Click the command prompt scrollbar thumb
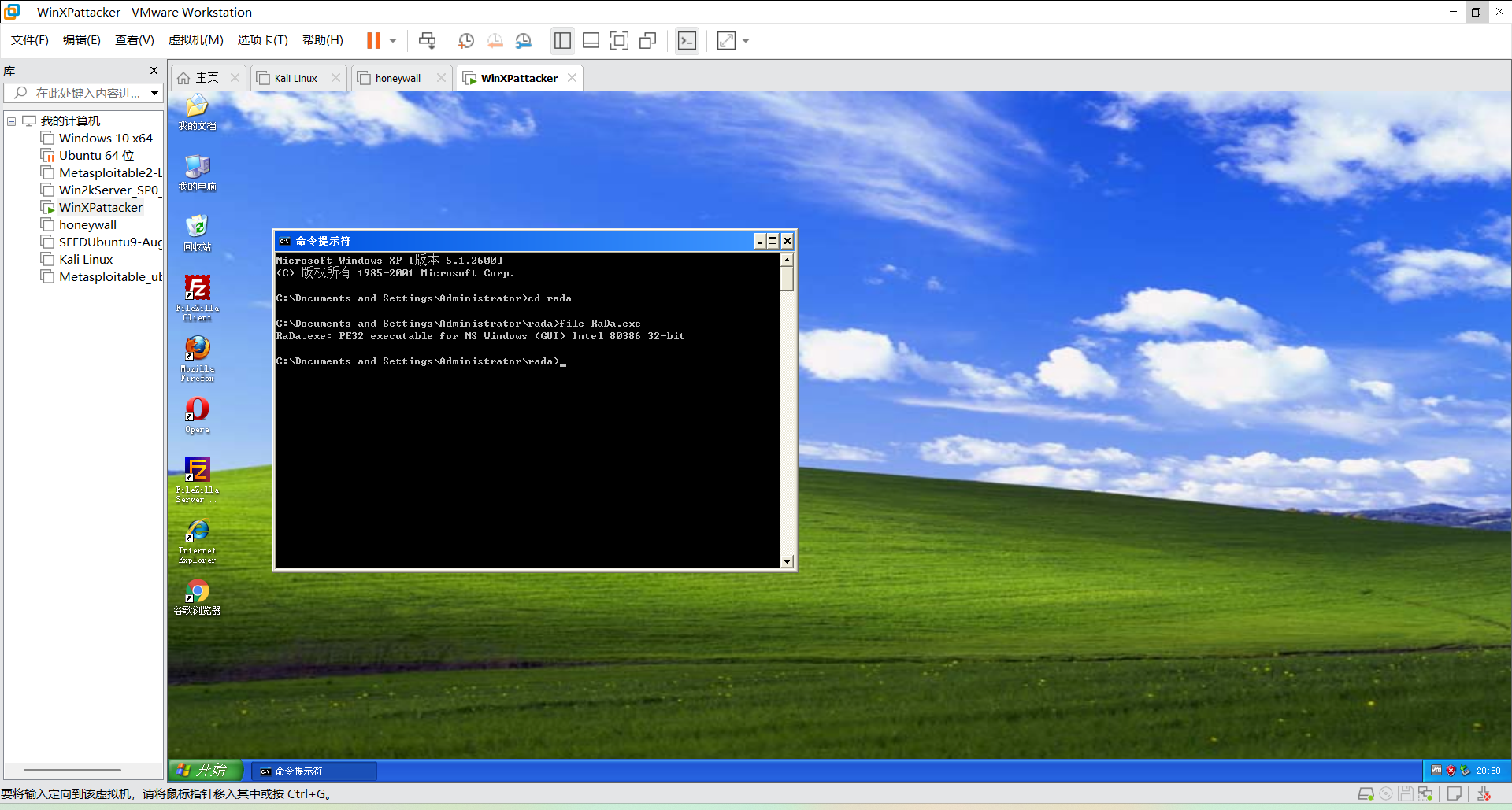This screenshot has height=810, width=1512. point(787,279)
